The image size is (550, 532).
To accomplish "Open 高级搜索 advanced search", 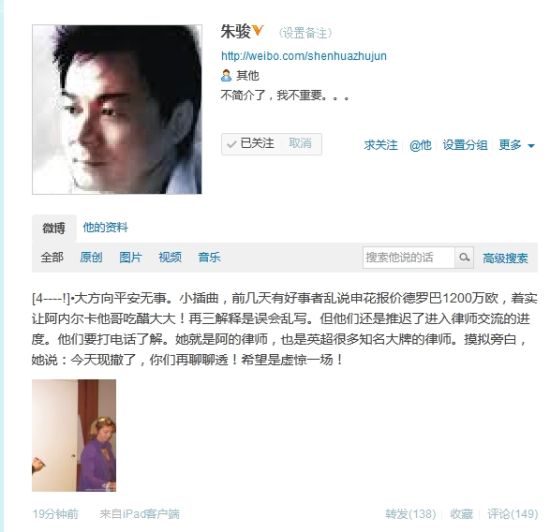I will point(505,258).
